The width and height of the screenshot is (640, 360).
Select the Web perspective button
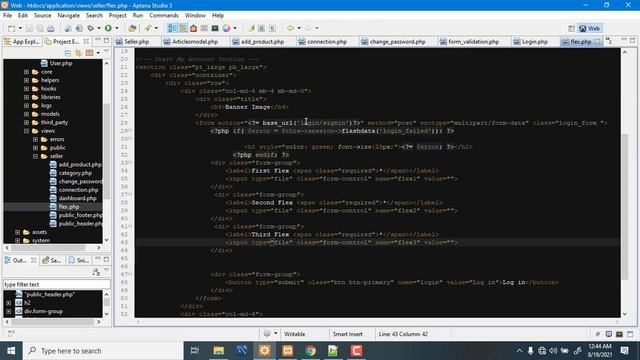click(590, 28)
